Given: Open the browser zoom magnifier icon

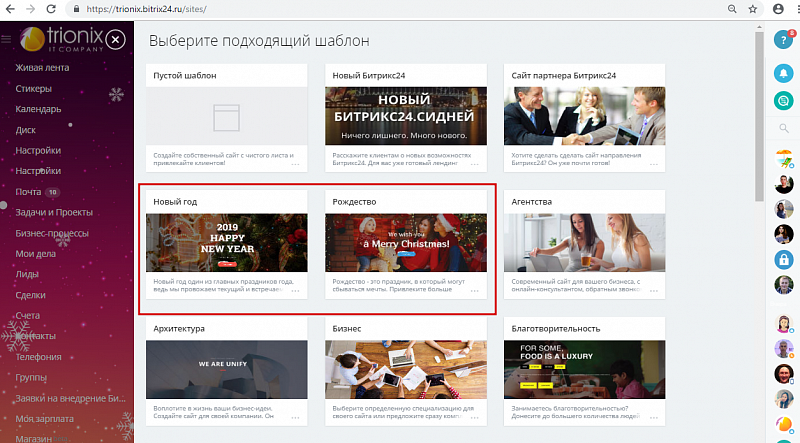Looking at the screenshot, I should [732, 9].
